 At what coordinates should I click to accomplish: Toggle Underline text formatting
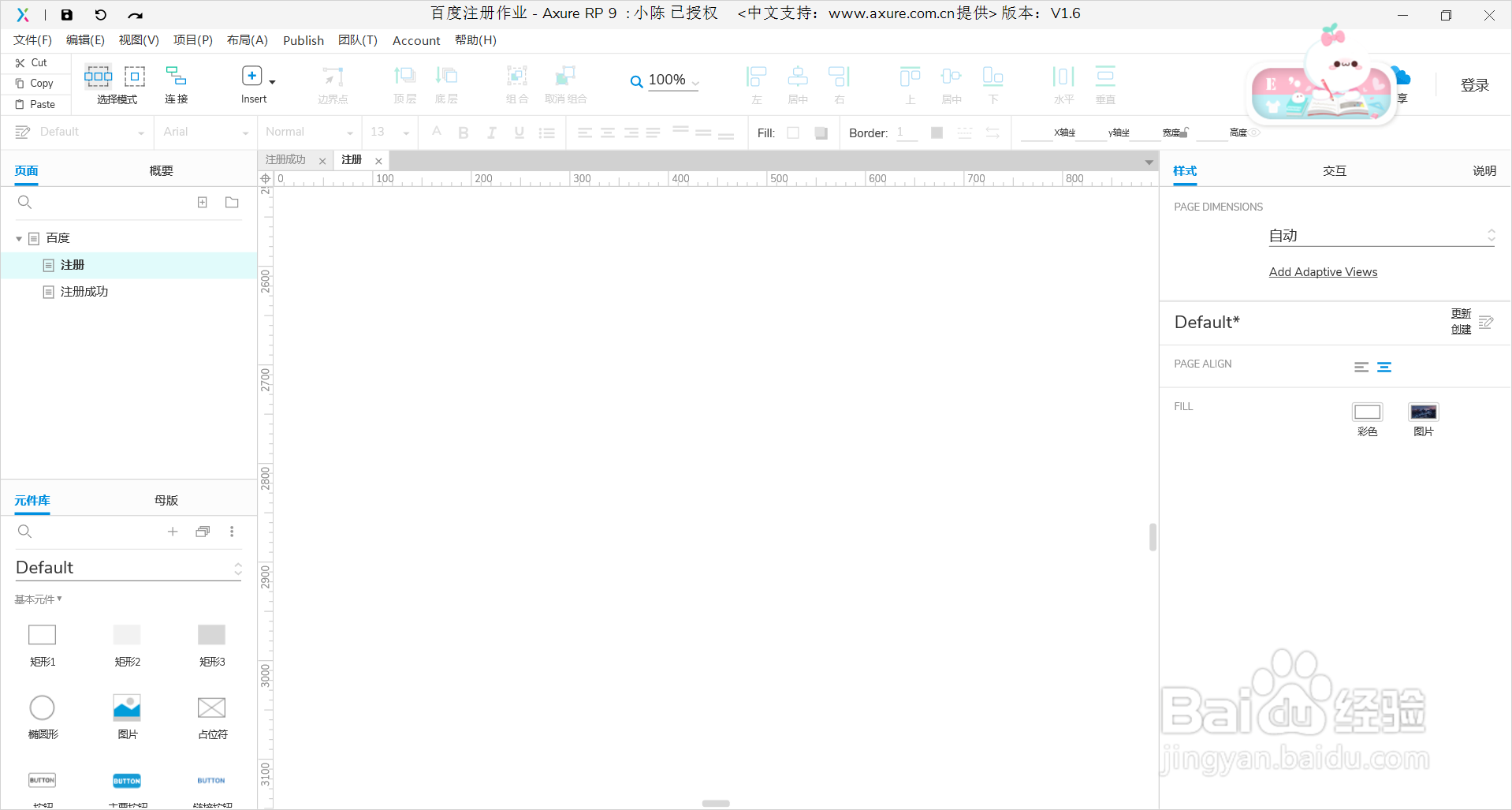tap(519, 133)
